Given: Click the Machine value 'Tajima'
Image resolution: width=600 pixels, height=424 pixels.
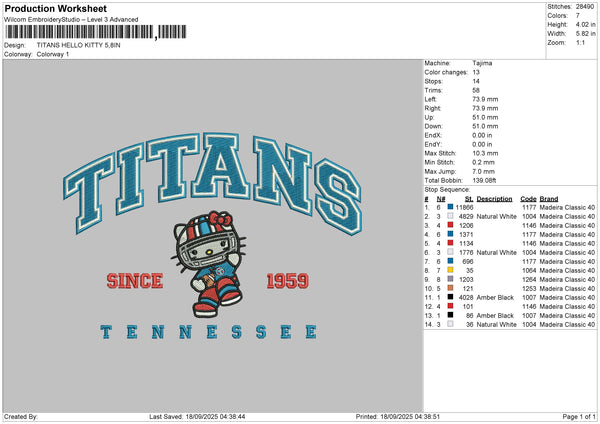Looking at the screenshot, I should point(482,63).
